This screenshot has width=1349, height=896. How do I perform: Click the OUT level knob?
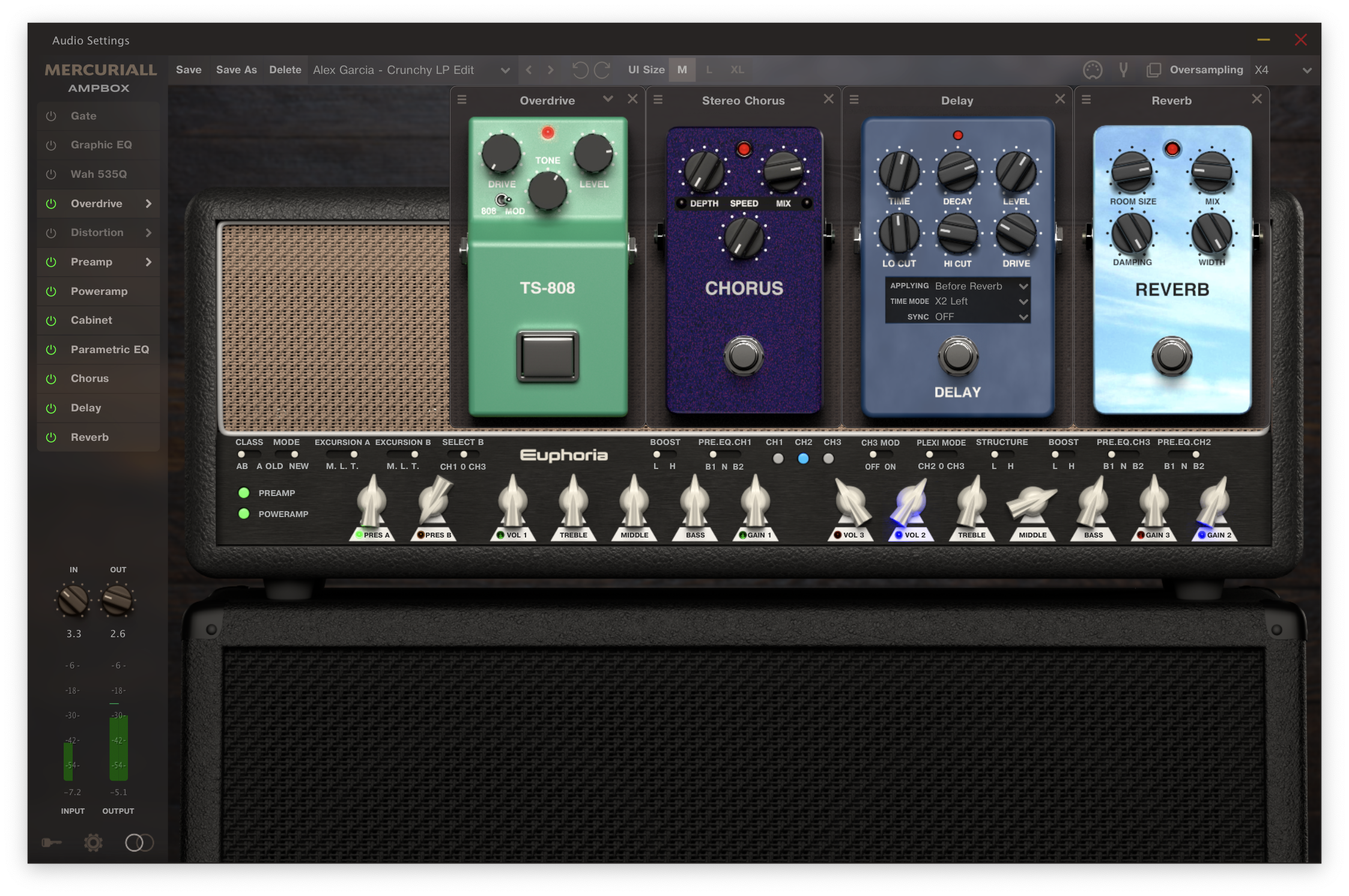click(x=117, y=601)
